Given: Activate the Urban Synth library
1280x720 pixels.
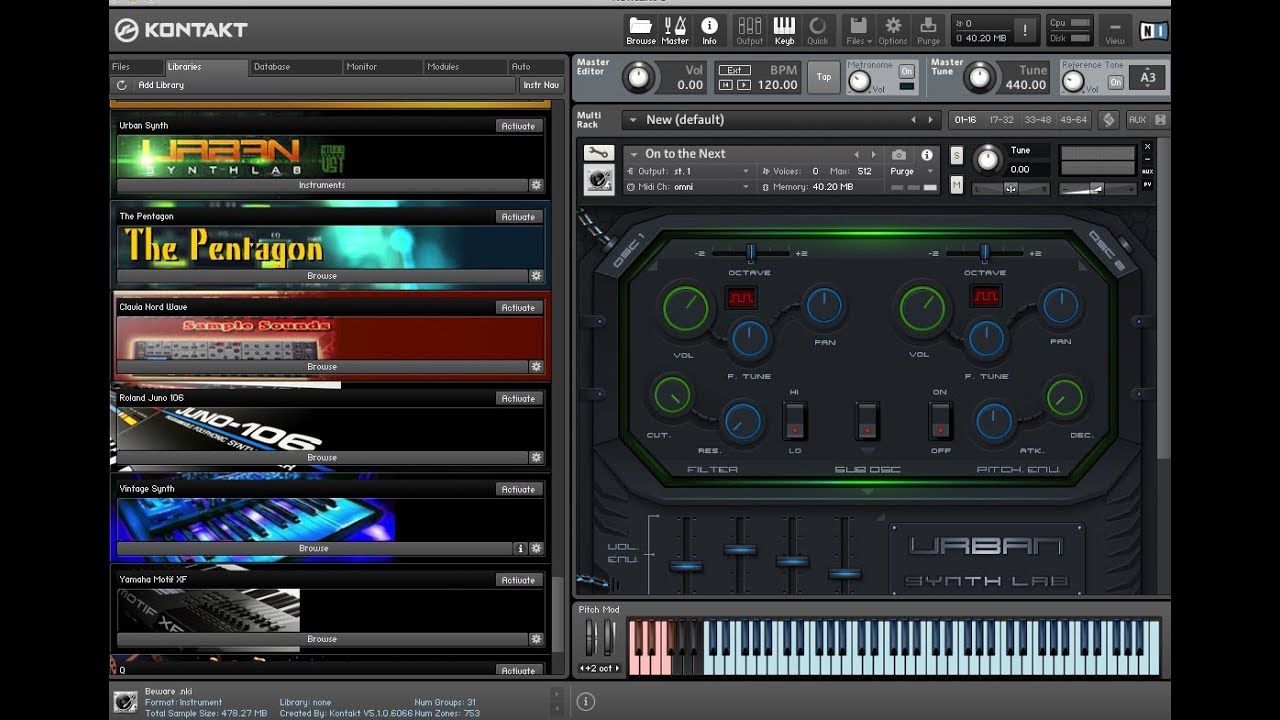Looking at the screenshot, I should (518, 126).
